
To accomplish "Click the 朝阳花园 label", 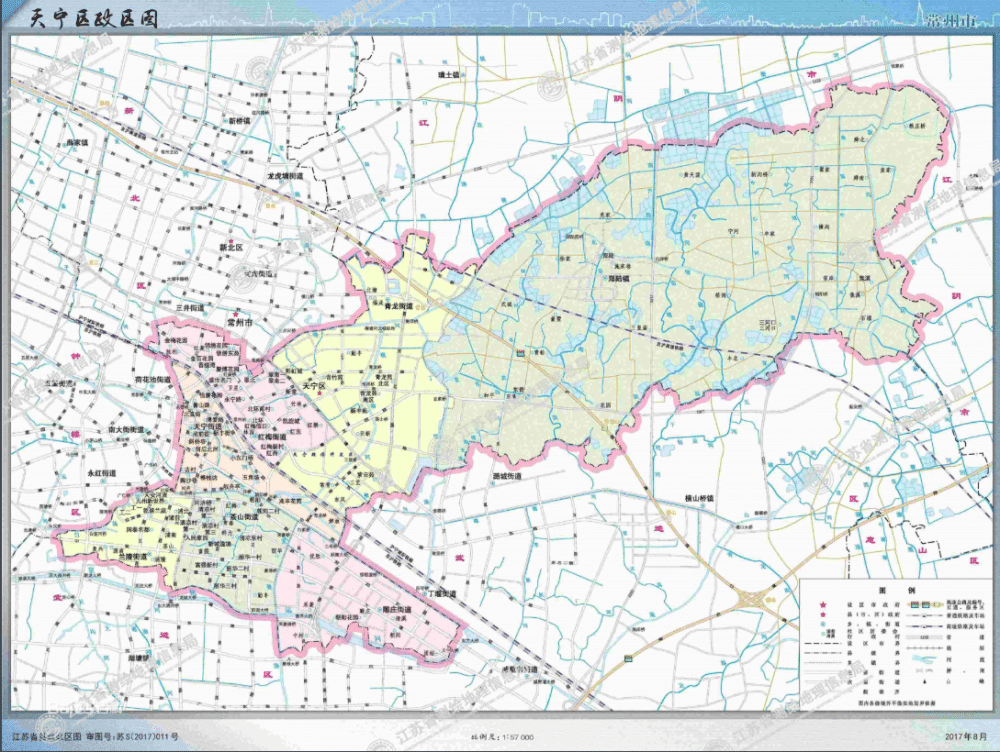I will click(x=347, y=617).
